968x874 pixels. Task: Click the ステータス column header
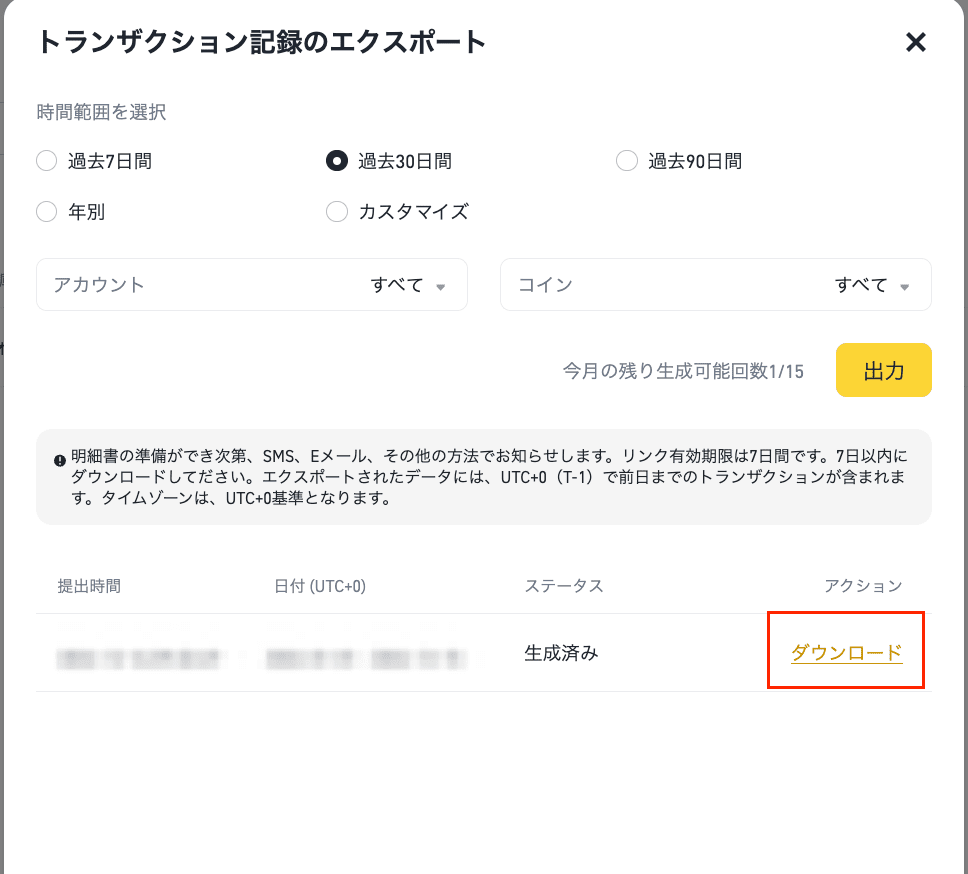(x=564, y=586)
